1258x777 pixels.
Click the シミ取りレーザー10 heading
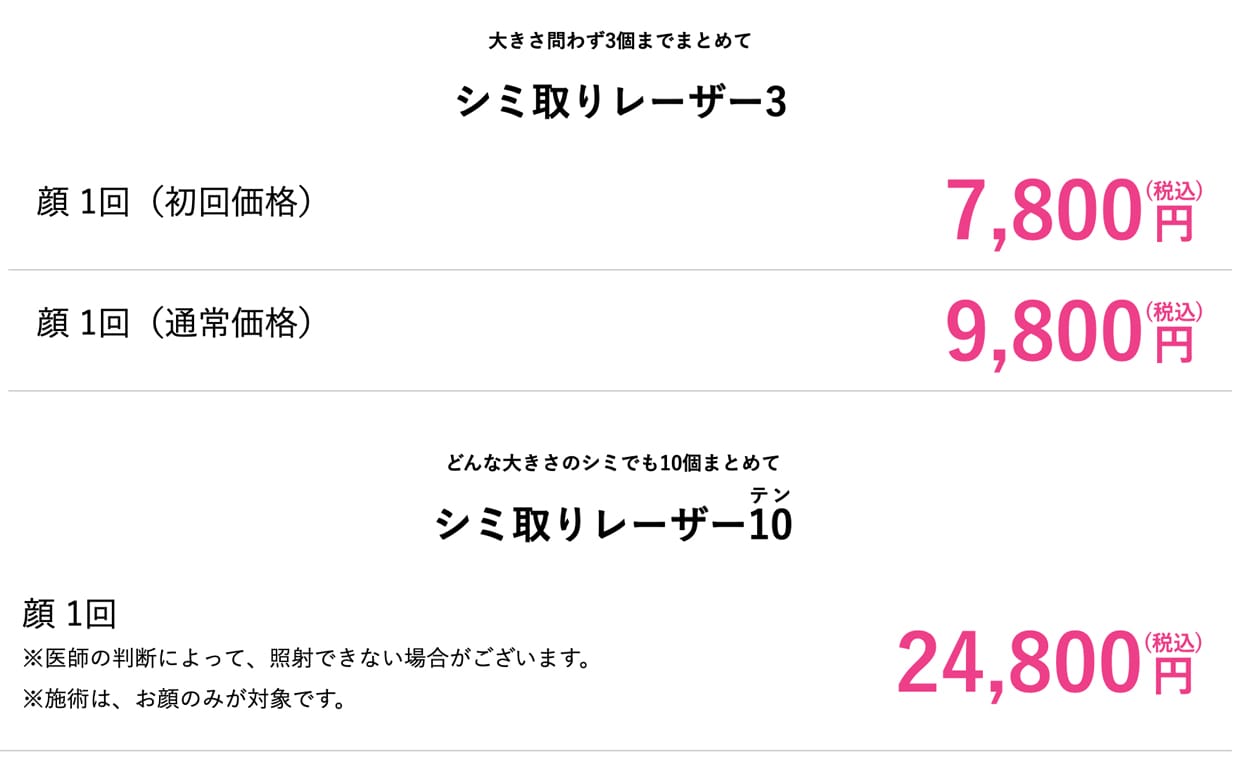click(613, 524)
